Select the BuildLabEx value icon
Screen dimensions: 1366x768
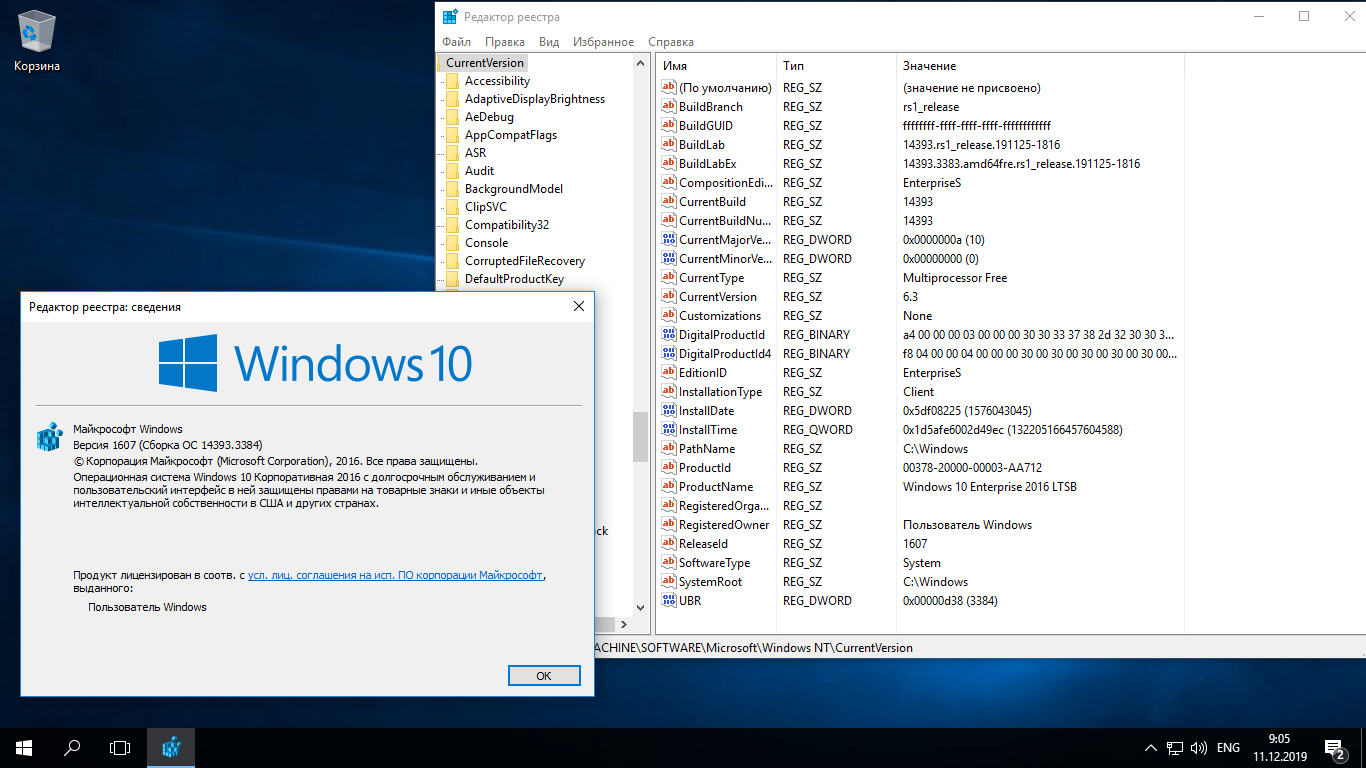(669, 164)
